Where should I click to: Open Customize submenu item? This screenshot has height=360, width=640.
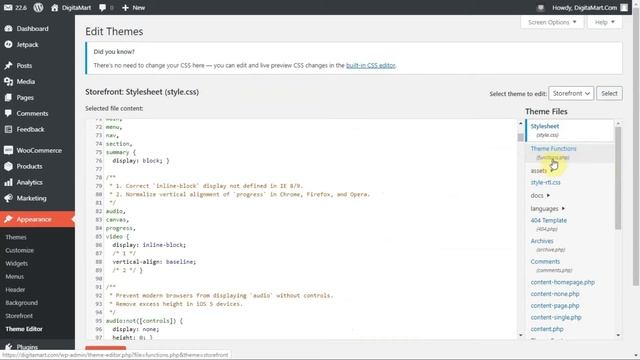[20, 250]
